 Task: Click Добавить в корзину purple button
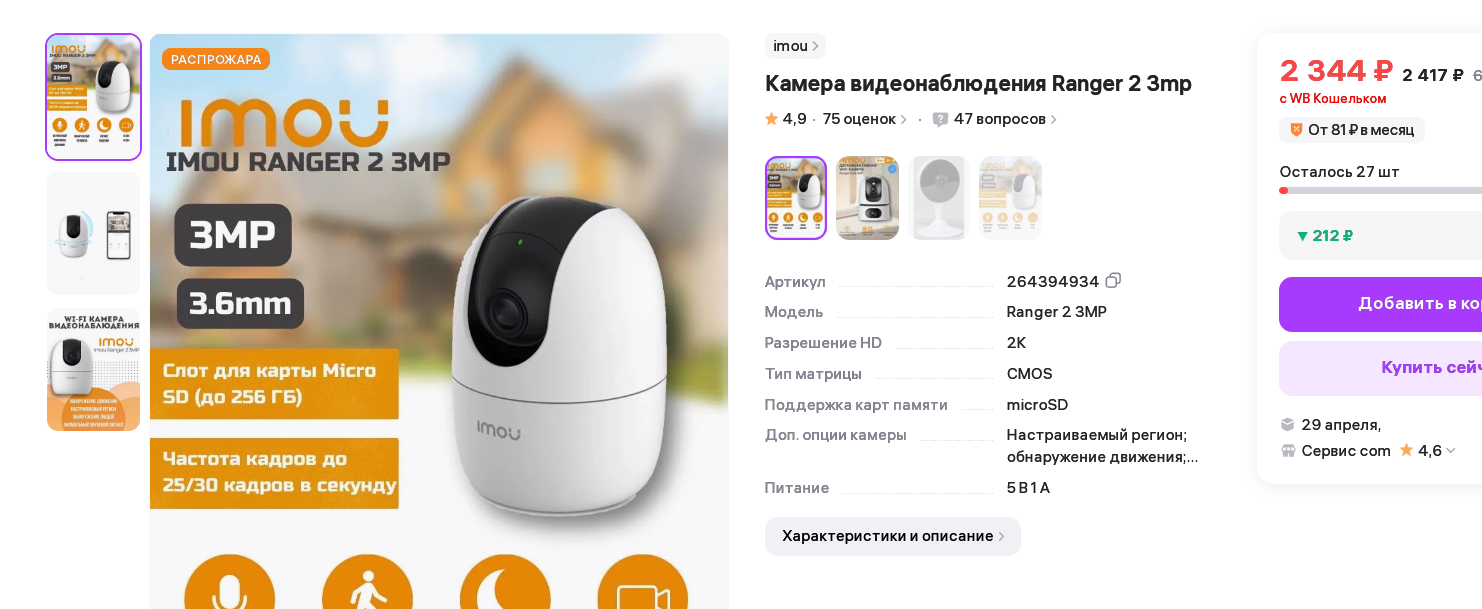(x=1380, y=304)
